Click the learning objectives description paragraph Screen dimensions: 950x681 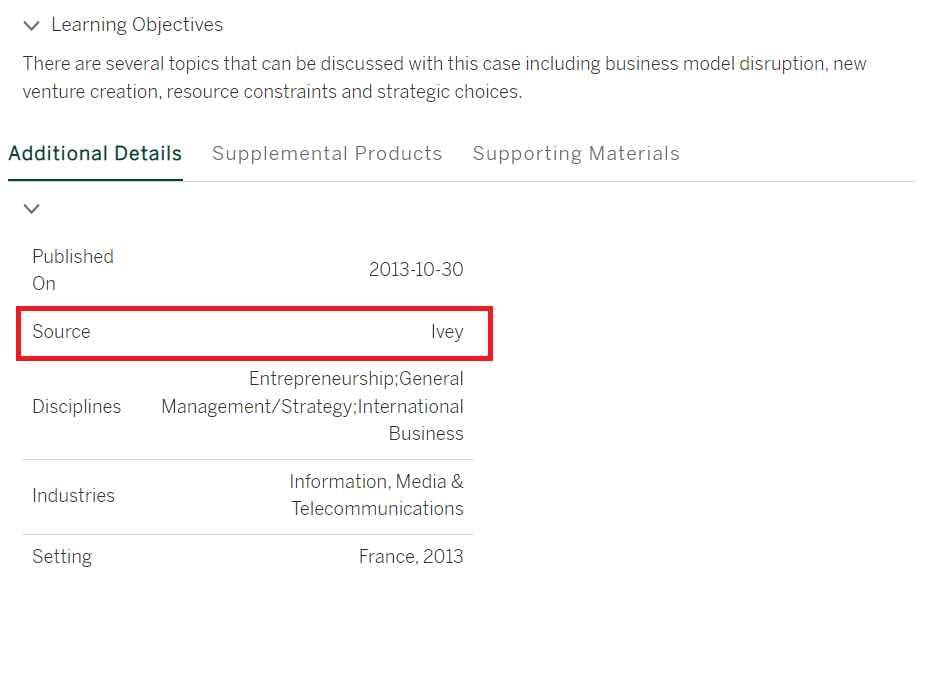click(444, 78)
